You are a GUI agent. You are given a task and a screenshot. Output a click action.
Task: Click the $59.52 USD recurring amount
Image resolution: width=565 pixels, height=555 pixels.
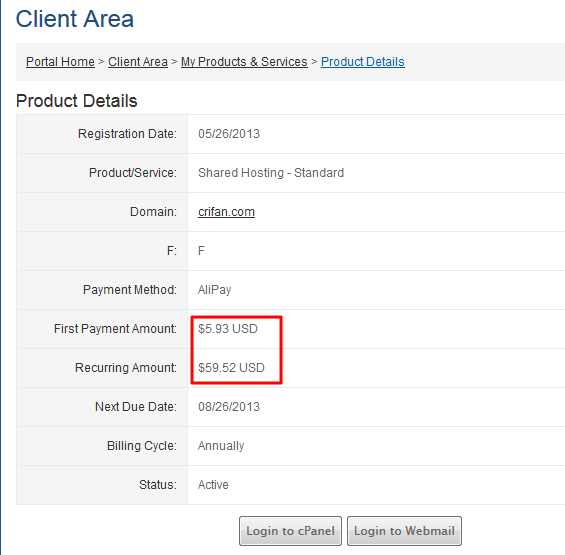[x=231, y=368]
